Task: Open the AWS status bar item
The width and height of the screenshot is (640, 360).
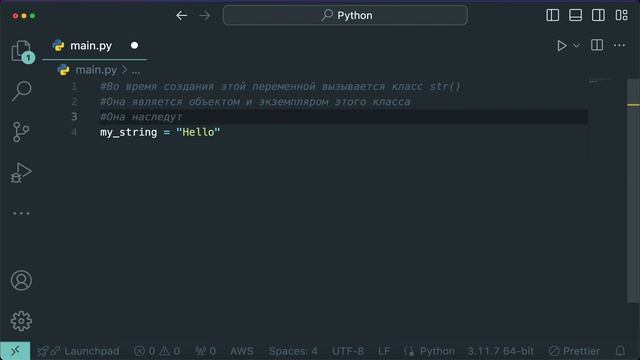Action: [242, 351]
